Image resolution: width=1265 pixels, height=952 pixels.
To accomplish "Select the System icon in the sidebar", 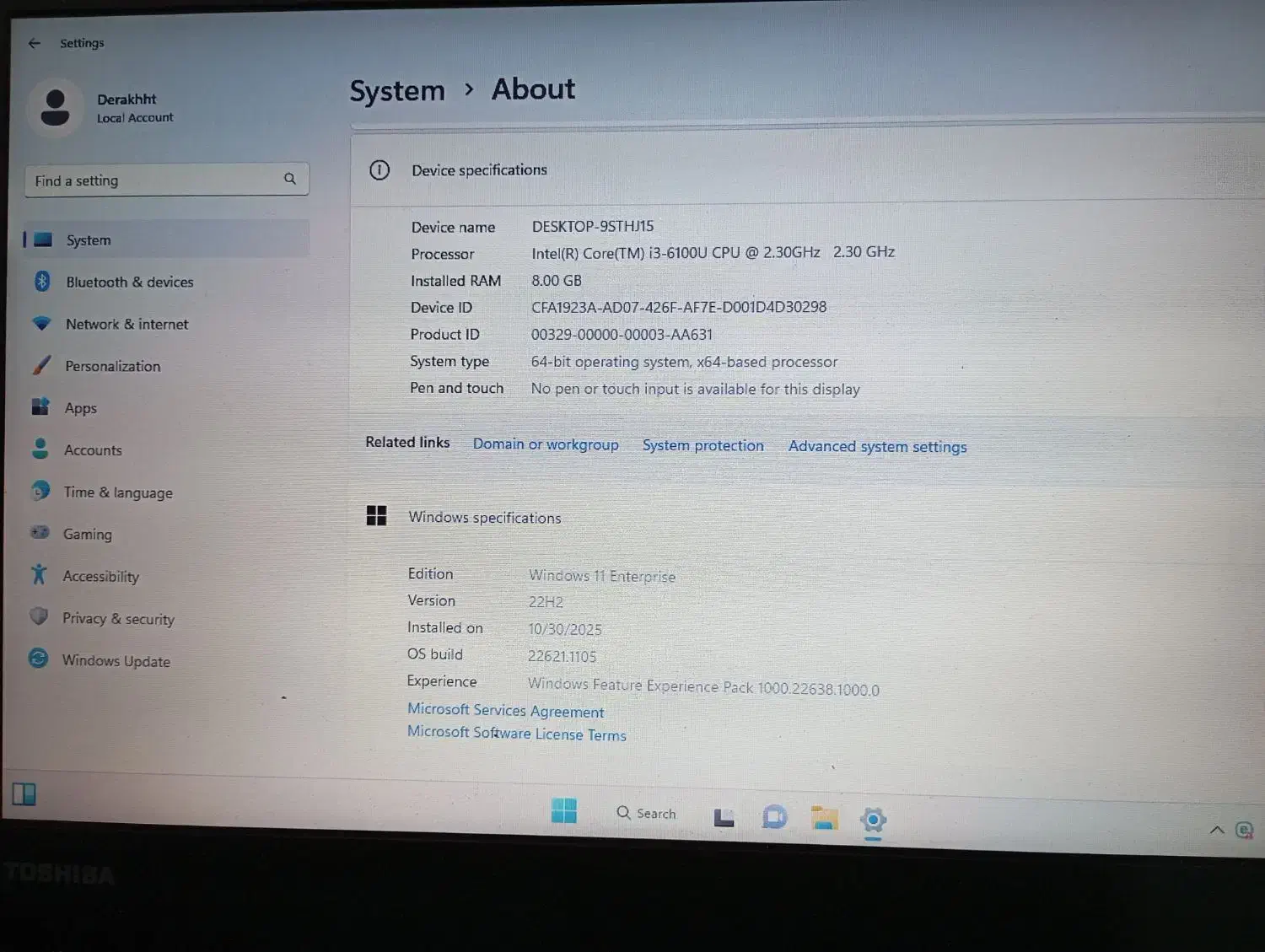I will tap(43, 239).
